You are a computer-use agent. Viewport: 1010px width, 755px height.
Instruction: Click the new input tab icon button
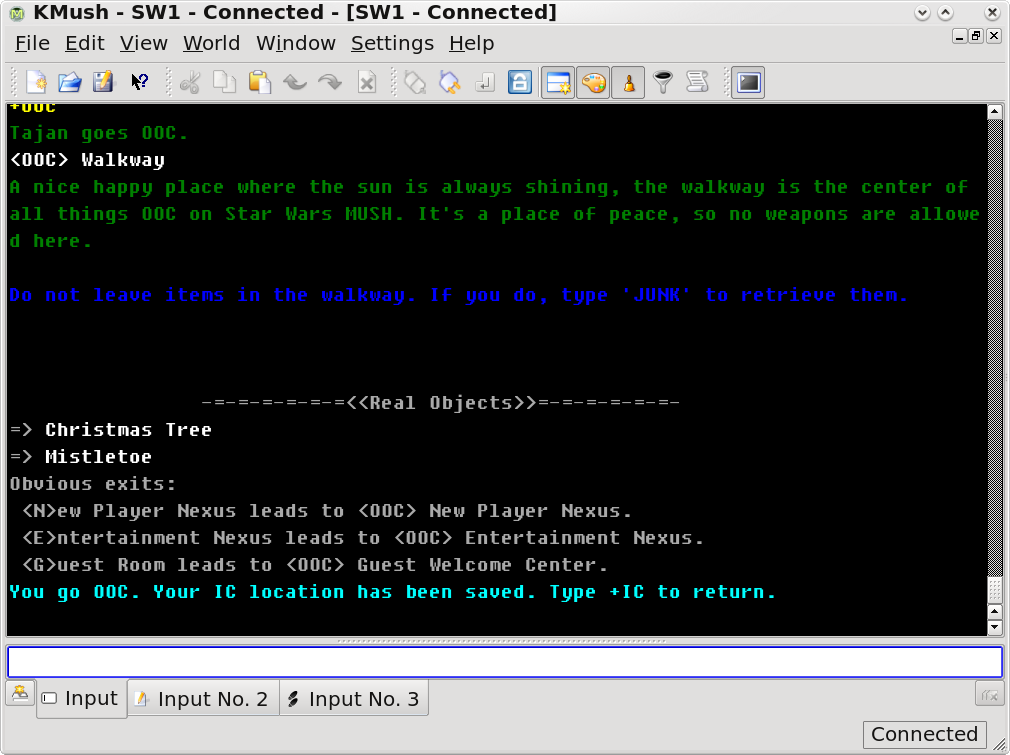pos(20,693)
